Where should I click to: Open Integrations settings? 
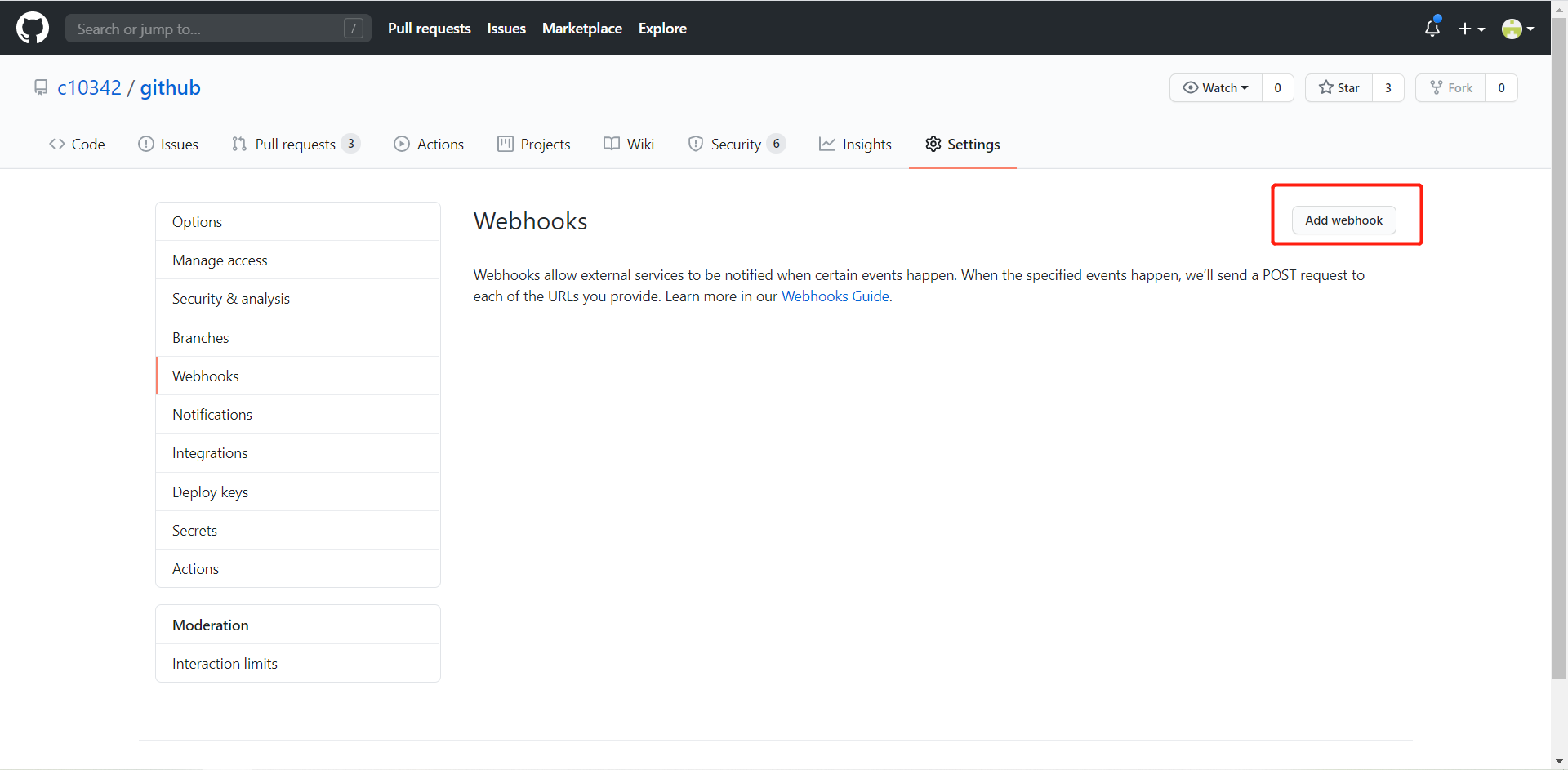[x=298, y=453]
